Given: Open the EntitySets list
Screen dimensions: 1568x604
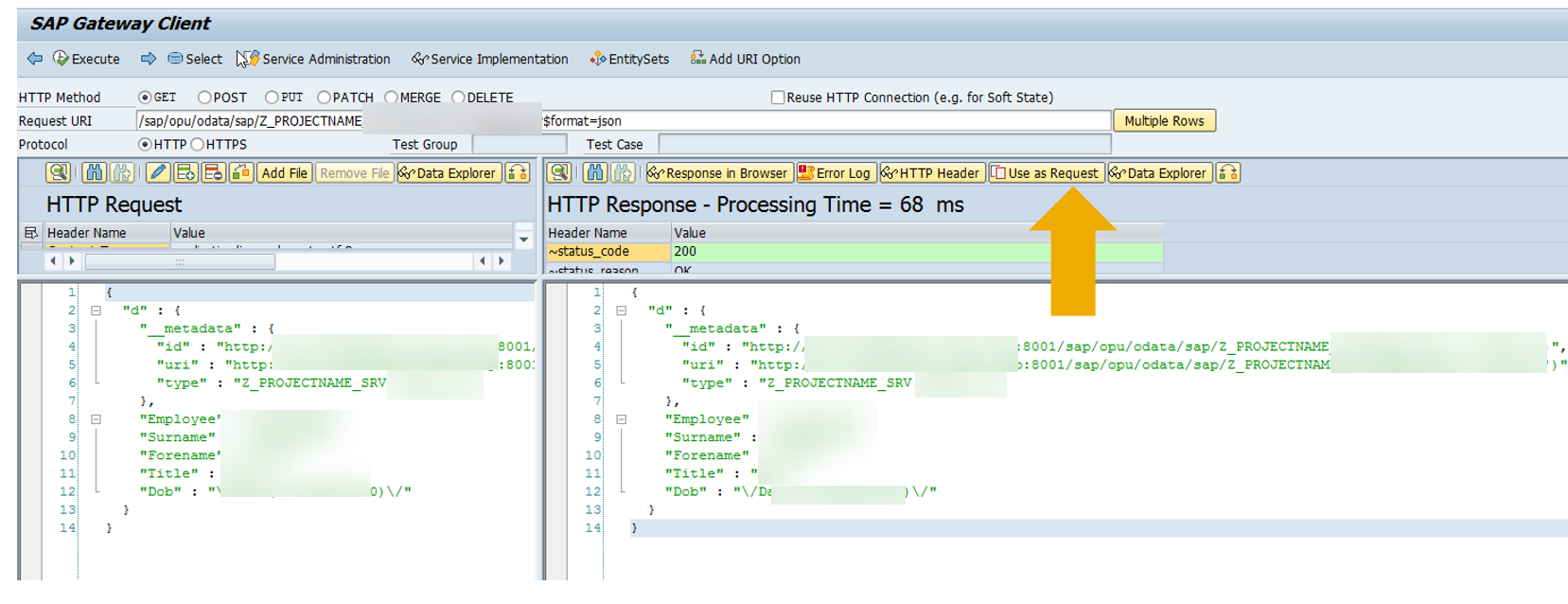Looking at the screenshot, I should 629,59.
